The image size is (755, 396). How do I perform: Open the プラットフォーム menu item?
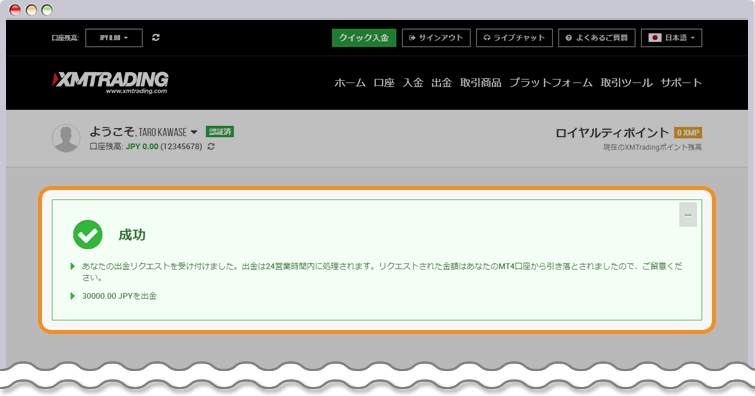pos(551,83)
